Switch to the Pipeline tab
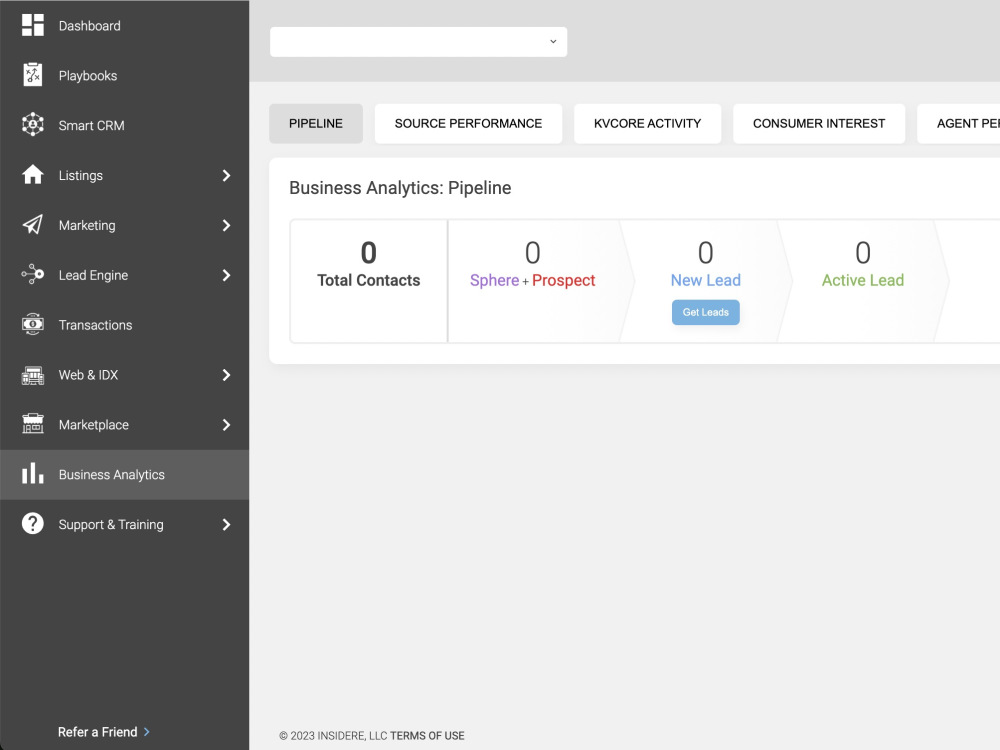Viewport: 1000px width, 750px height. pos(316,124)
